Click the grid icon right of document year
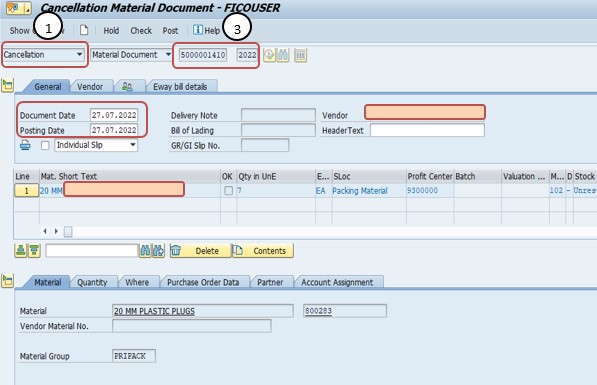 point(300,55)
